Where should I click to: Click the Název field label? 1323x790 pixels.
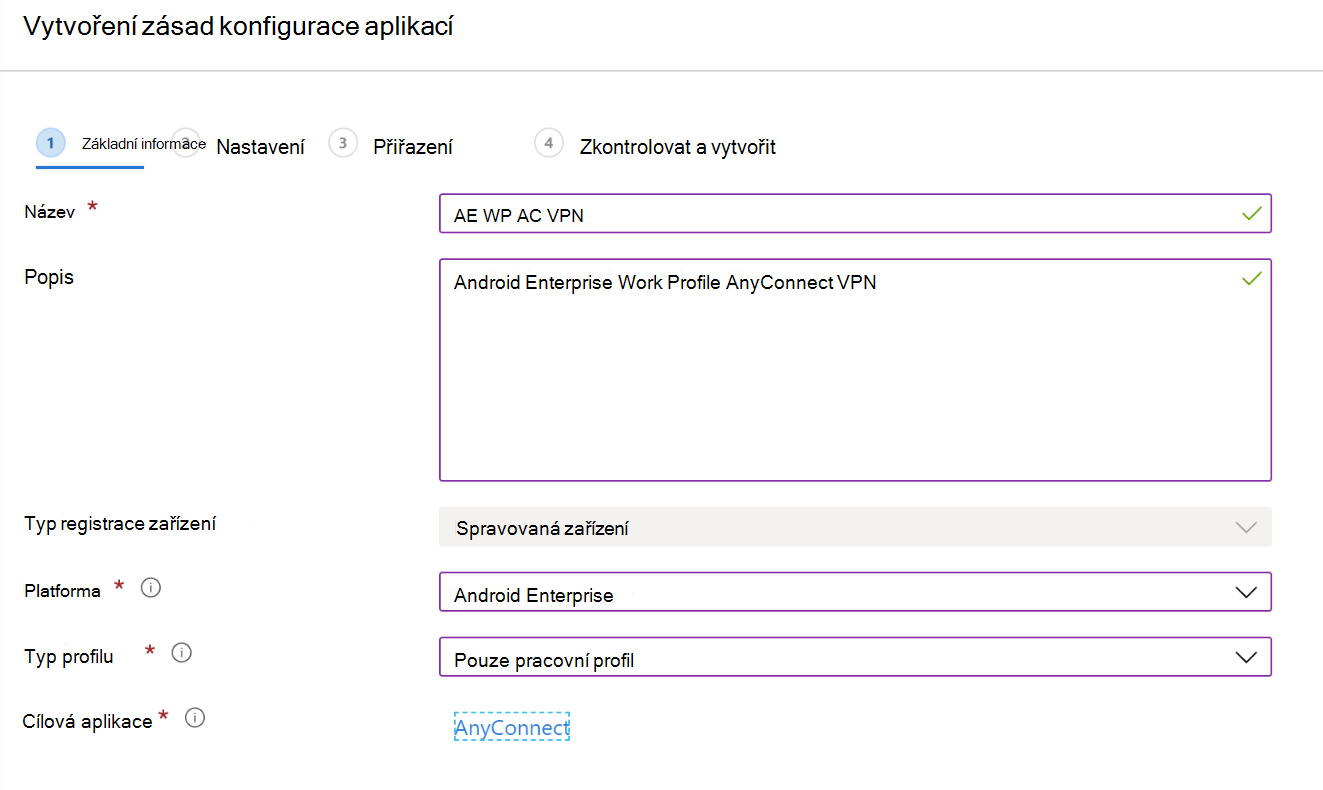click(50, 212)
